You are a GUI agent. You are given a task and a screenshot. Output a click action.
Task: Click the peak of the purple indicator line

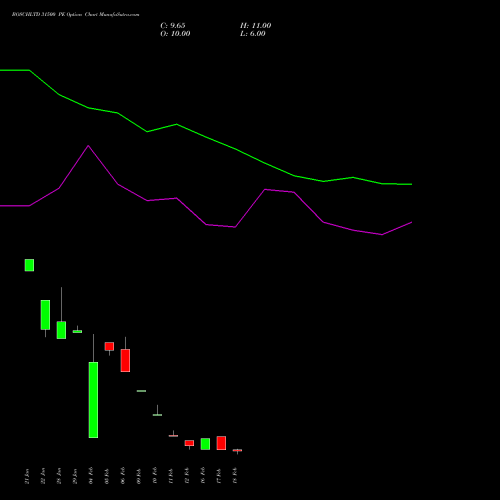tap(88, 146)
